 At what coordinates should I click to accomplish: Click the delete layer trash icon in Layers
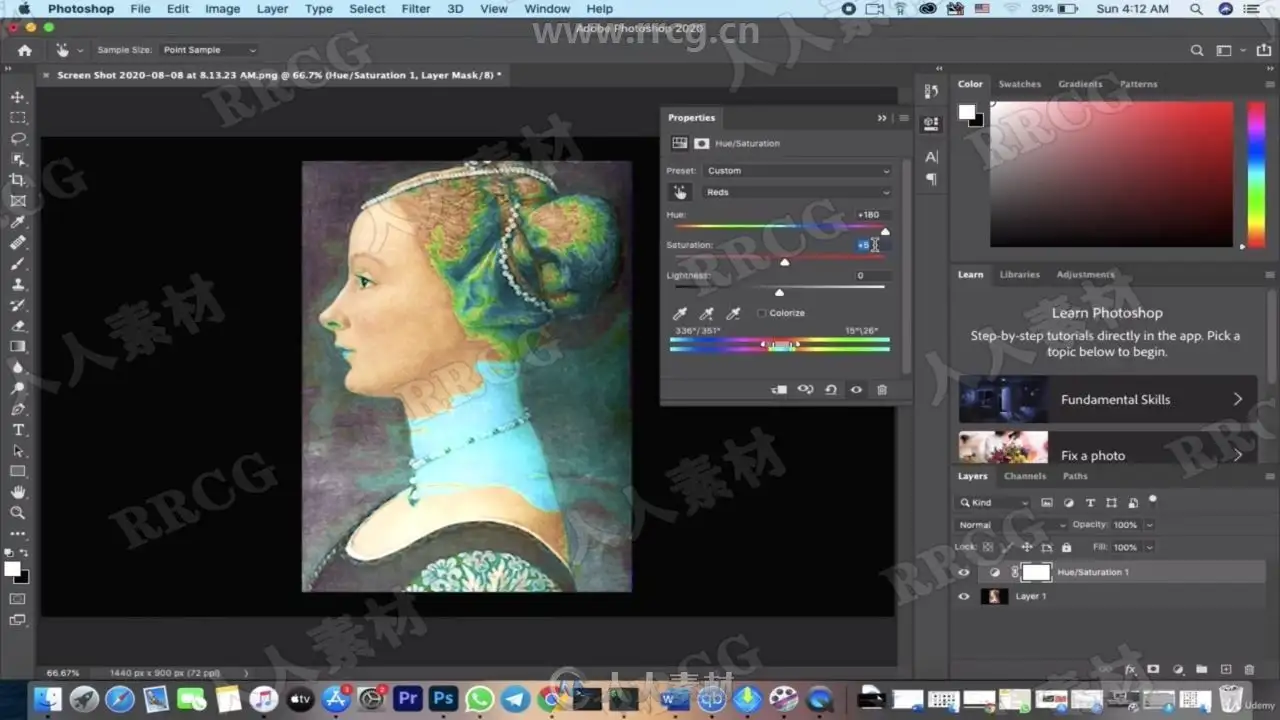point(1249,670)
